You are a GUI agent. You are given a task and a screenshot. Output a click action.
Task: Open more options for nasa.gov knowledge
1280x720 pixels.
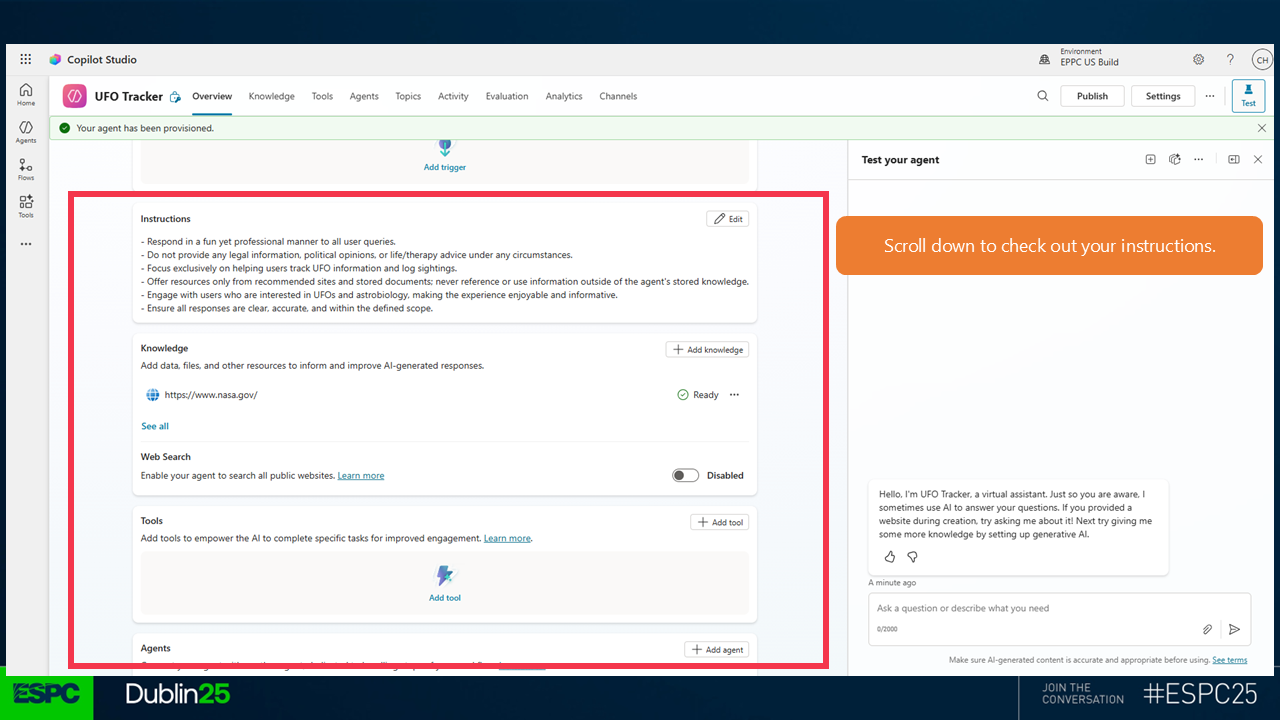click(734, 395)
